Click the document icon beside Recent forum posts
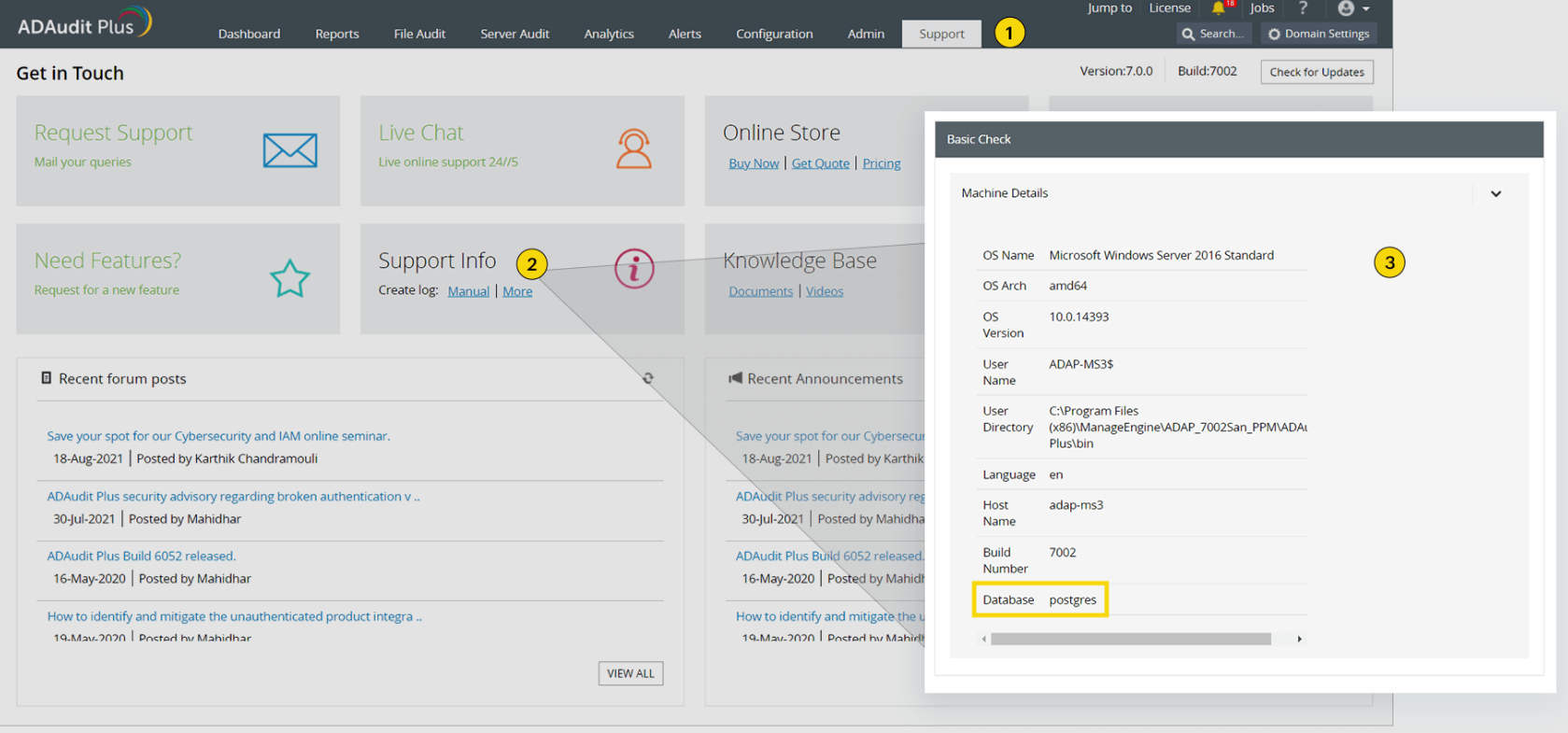Screen dimensions: 1568x733 pos(46,378)
